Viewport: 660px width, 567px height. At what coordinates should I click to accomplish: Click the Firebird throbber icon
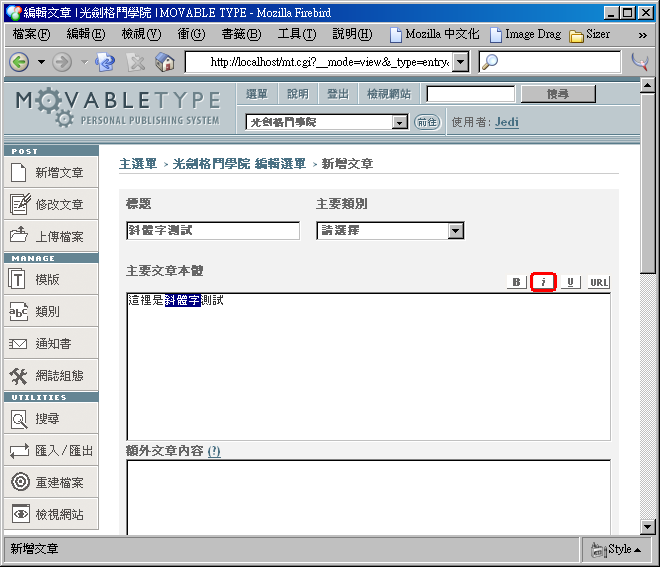[x=639, y=62]
